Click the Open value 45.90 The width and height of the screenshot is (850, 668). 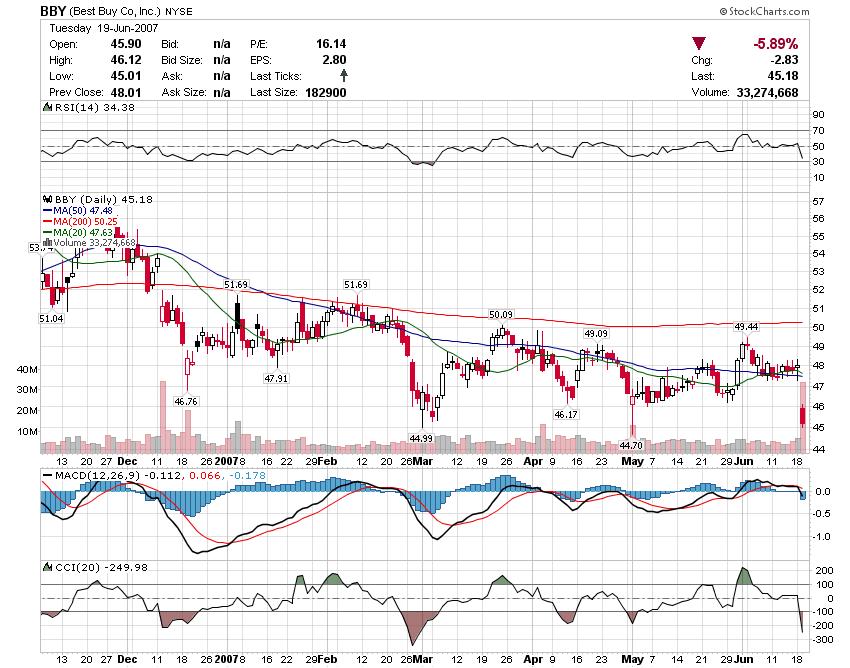point(126,44)
